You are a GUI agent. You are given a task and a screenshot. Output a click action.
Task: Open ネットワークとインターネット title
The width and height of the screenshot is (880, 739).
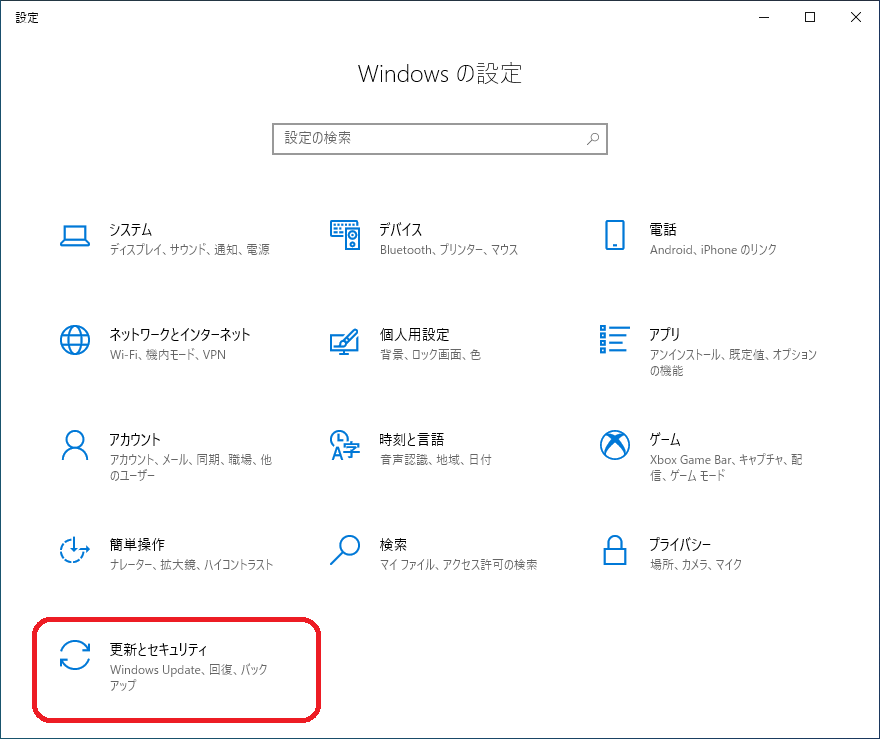[x=180, y=334]
